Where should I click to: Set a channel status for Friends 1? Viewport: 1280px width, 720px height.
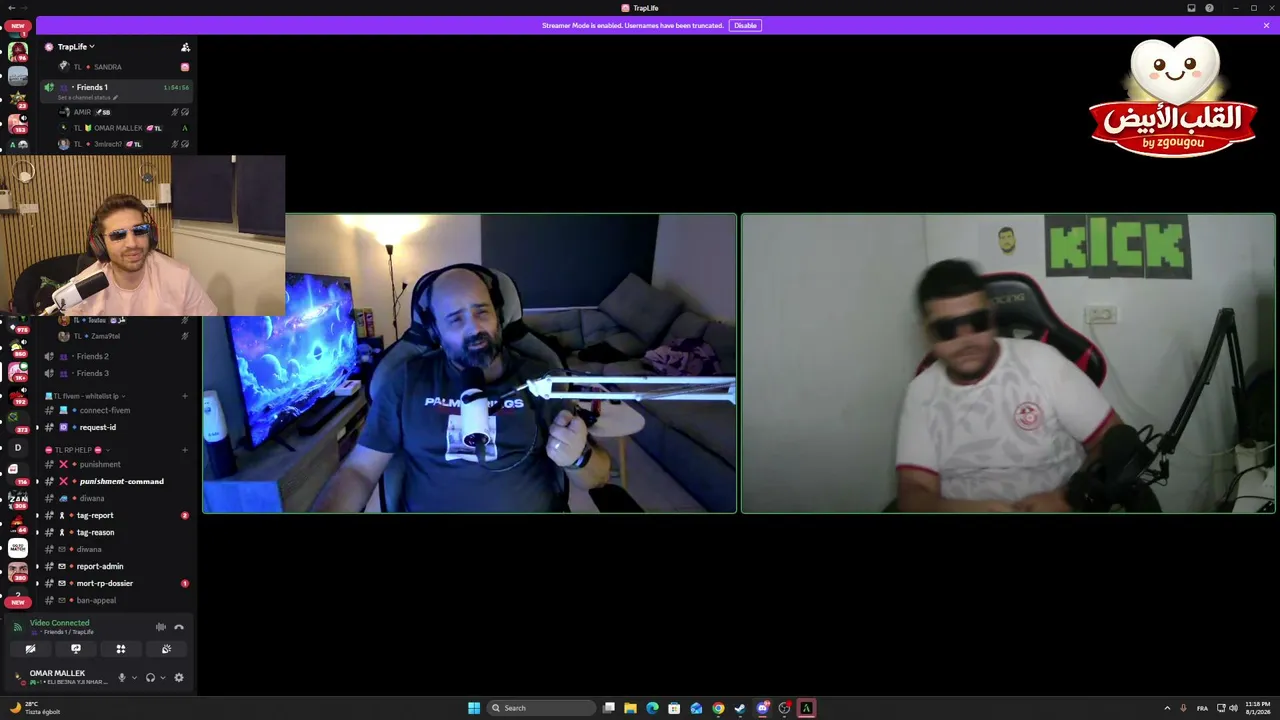[88, 98]
